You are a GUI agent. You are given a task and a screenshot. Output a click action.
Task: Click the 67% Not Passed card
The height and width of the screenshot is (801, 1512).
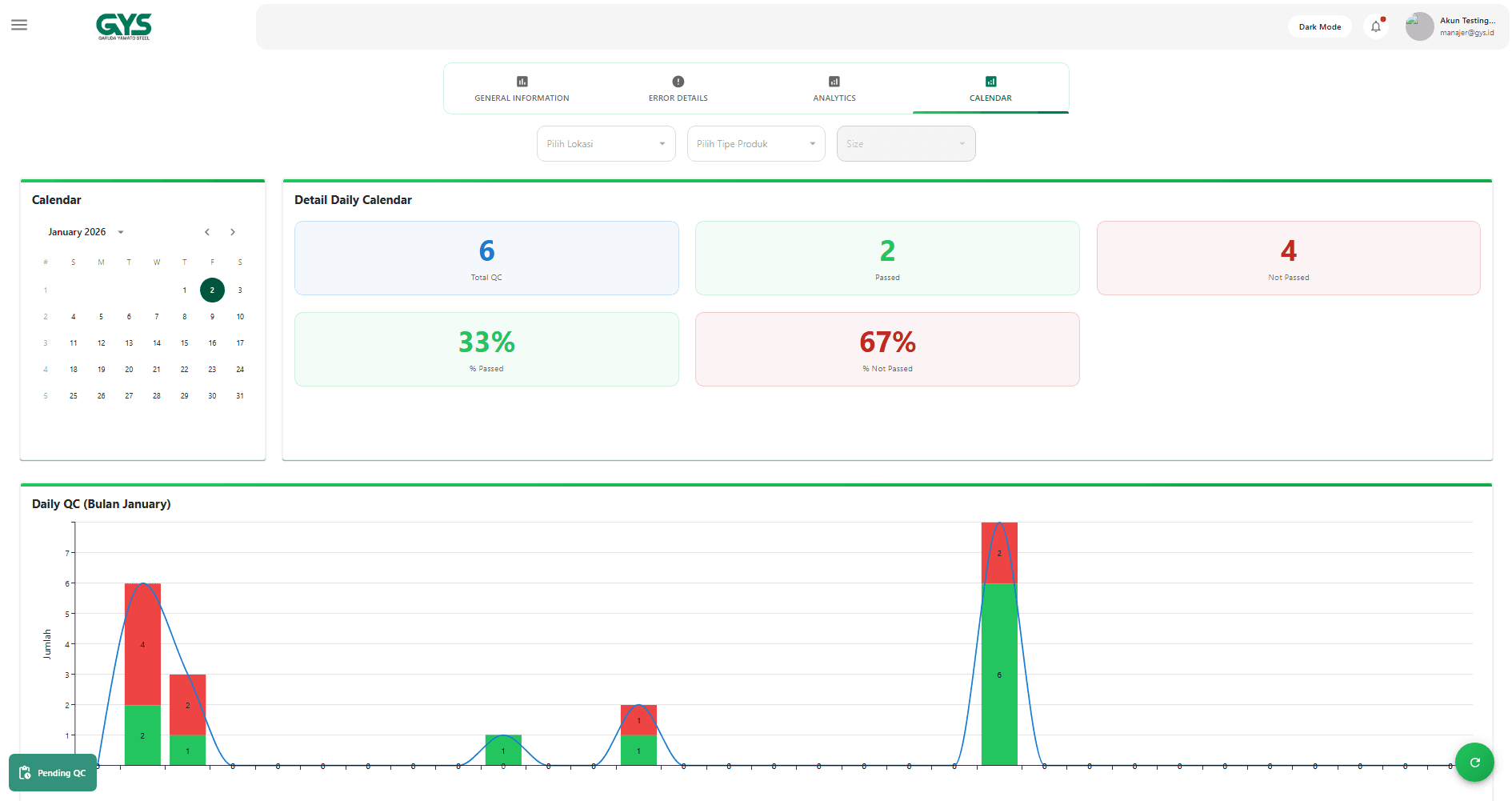point(887,350)
